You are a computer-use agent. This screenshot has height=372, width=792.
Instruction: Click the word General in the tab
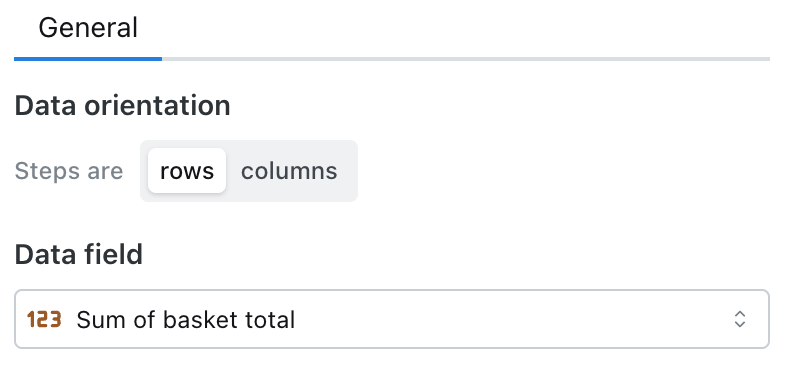pyautogui.click(x=88, y=27)
